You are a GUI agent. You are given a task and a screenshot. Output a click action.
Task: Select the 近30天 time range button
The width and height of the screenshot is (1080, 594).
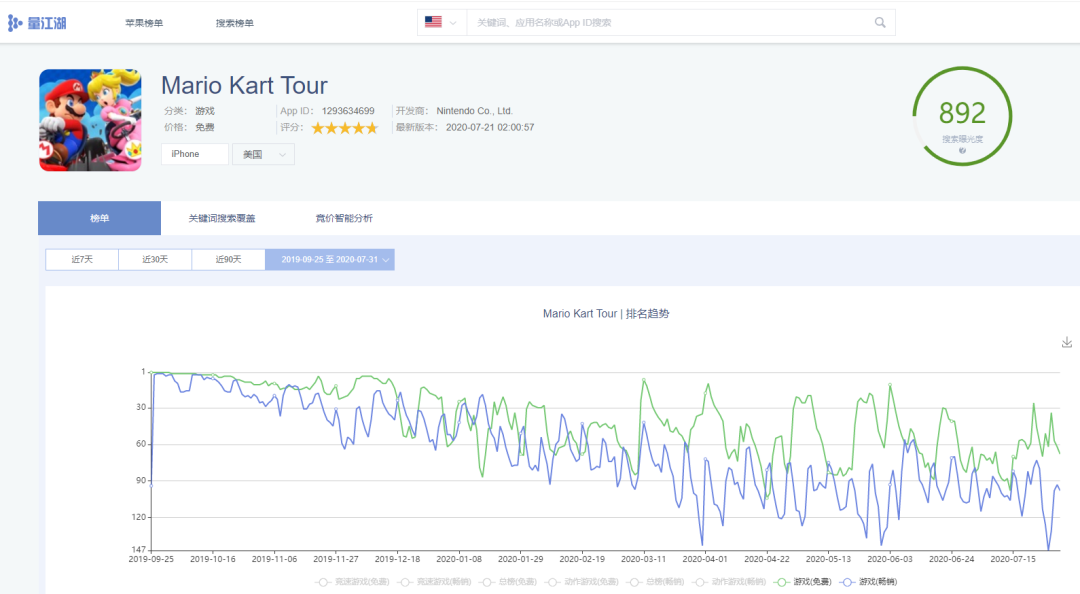[155, 260]
